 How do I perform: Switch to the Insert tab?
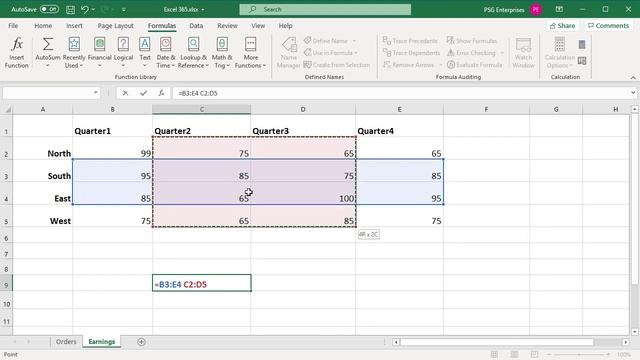74,25
